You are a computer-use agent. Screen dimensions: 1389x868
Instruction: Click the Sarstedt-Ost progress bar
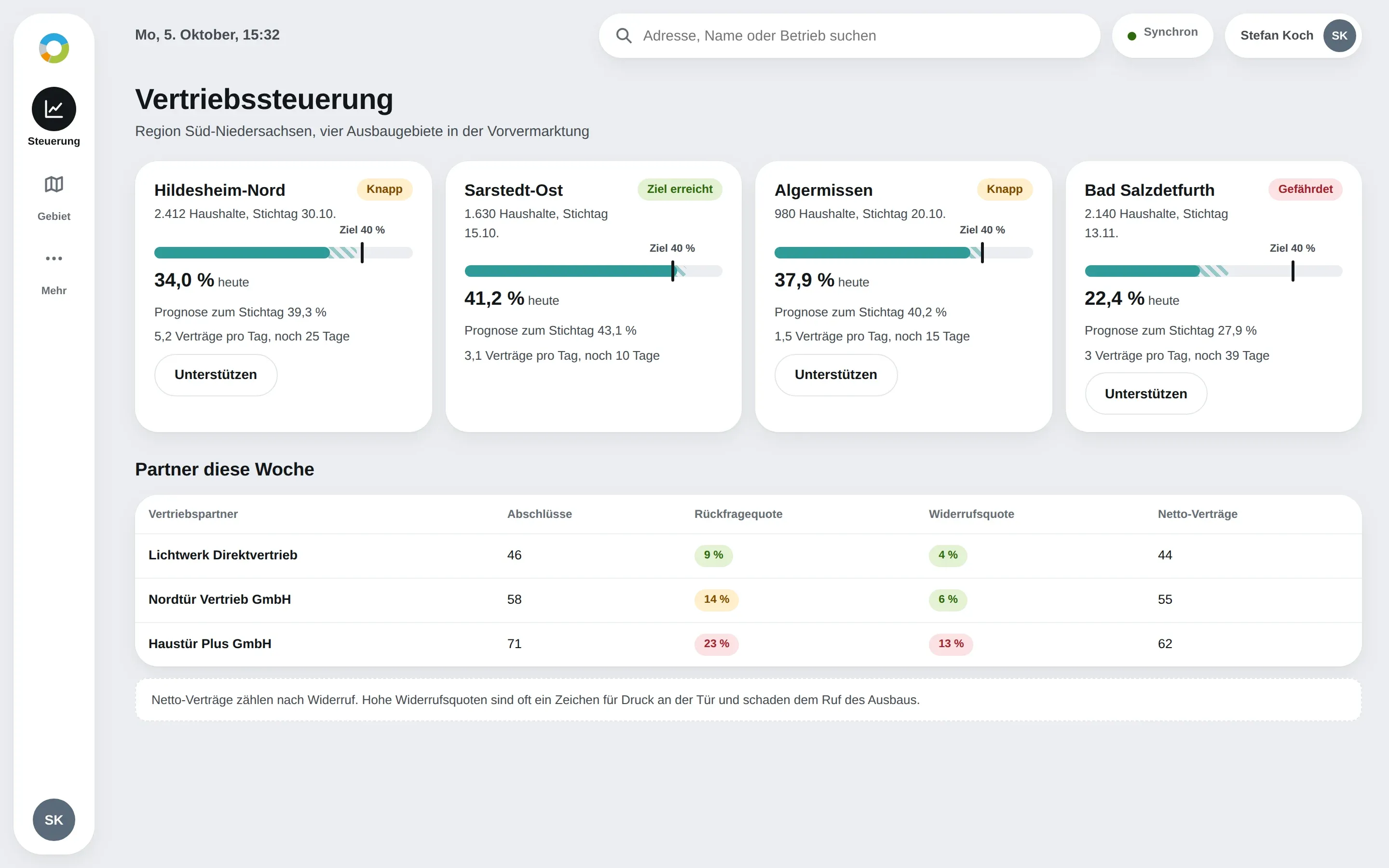click(593, 271)
